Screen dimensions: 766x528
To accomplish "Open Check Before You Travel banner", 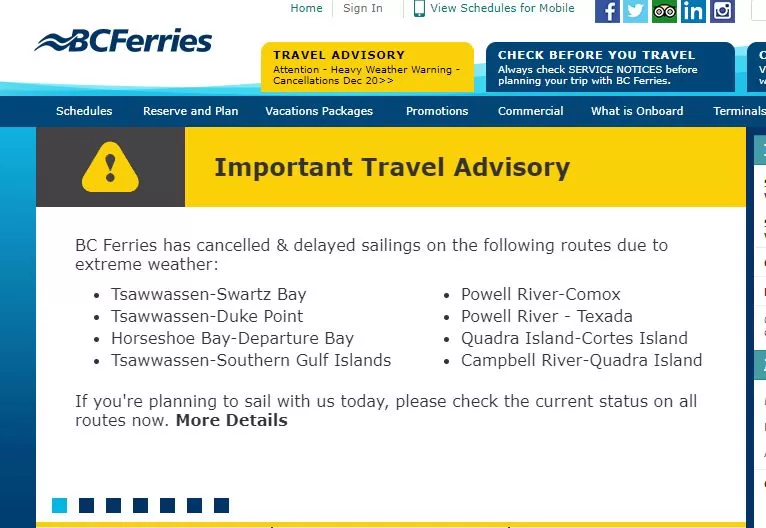I will pos(610,67).
